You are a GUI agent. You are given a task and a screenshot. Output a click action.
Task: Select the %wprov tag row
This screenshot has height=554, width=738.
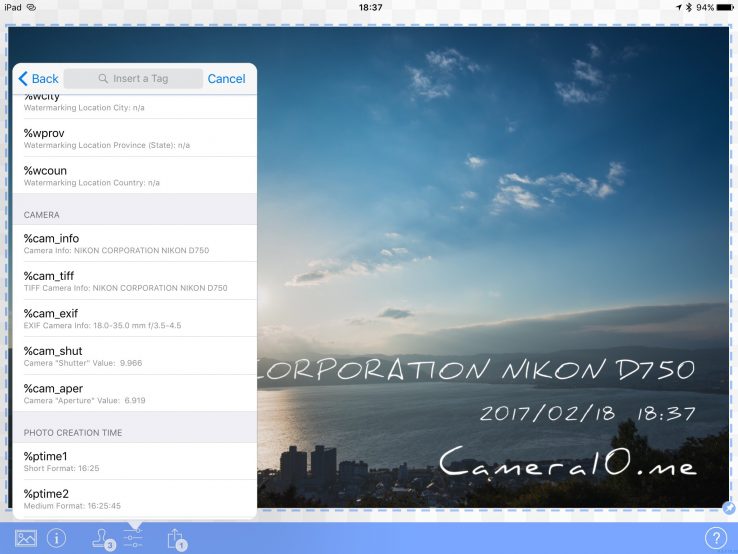coord(135,138)
